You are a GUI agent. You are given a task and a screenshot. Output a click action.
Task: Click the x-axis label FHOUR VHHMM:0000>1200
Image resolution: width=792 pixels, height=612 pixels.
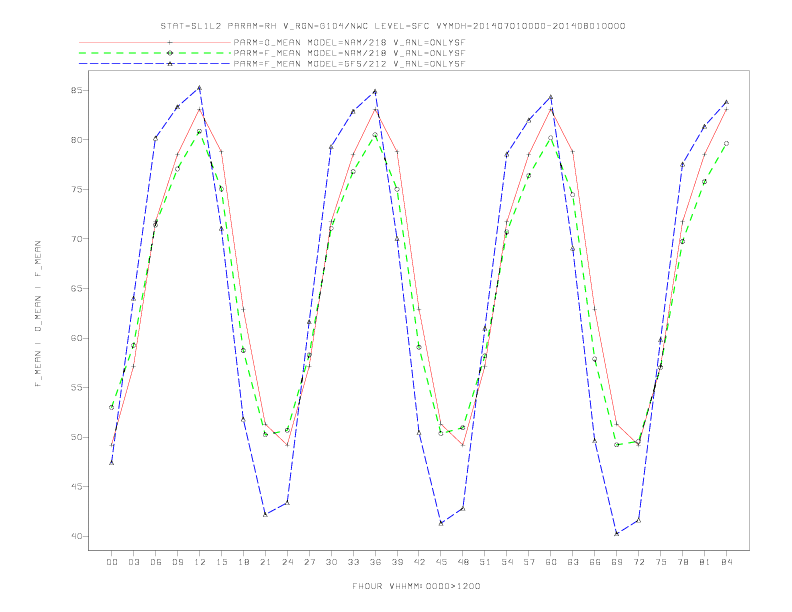[416, 586]
